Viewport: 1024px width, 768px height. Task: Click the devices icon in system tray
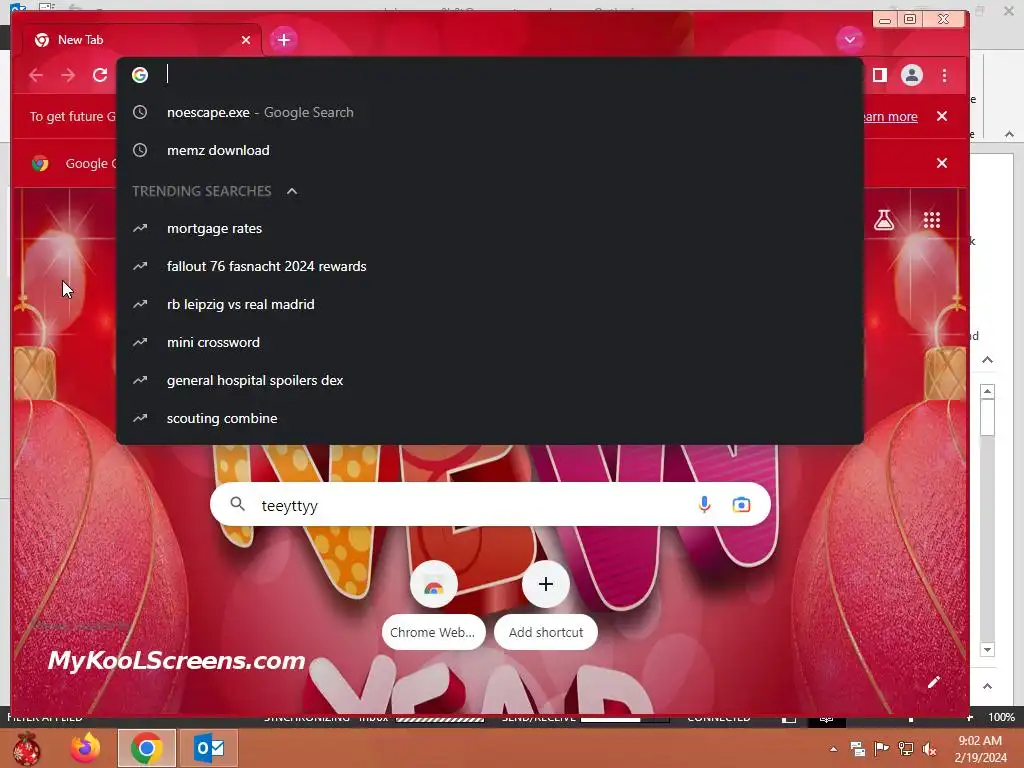click(x=857, y=748)
